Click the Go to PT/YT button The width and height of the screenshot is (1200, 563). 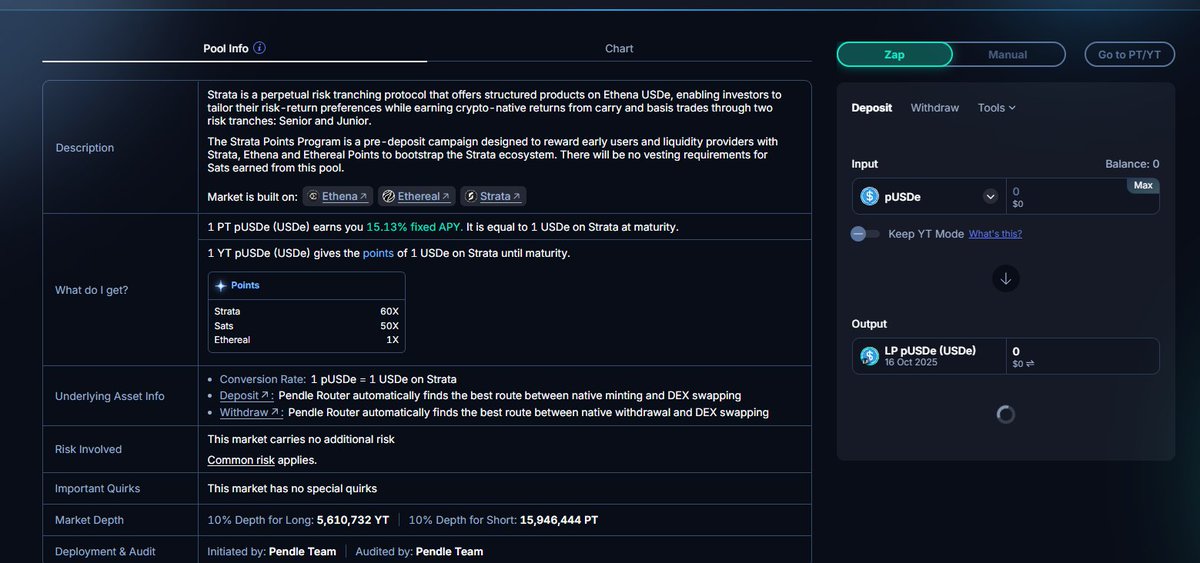(1129, 55)
